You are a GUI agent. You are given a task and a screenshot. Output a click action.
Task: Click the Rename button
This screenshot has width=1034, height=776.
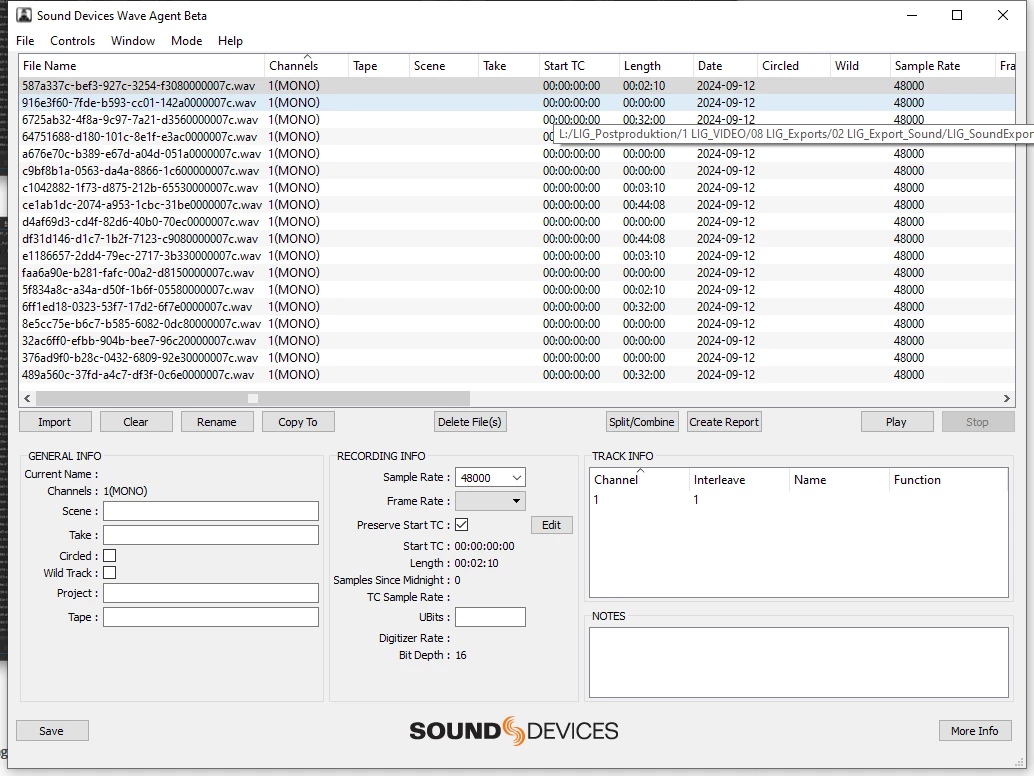pyautogui.click(x=217, y=422)
